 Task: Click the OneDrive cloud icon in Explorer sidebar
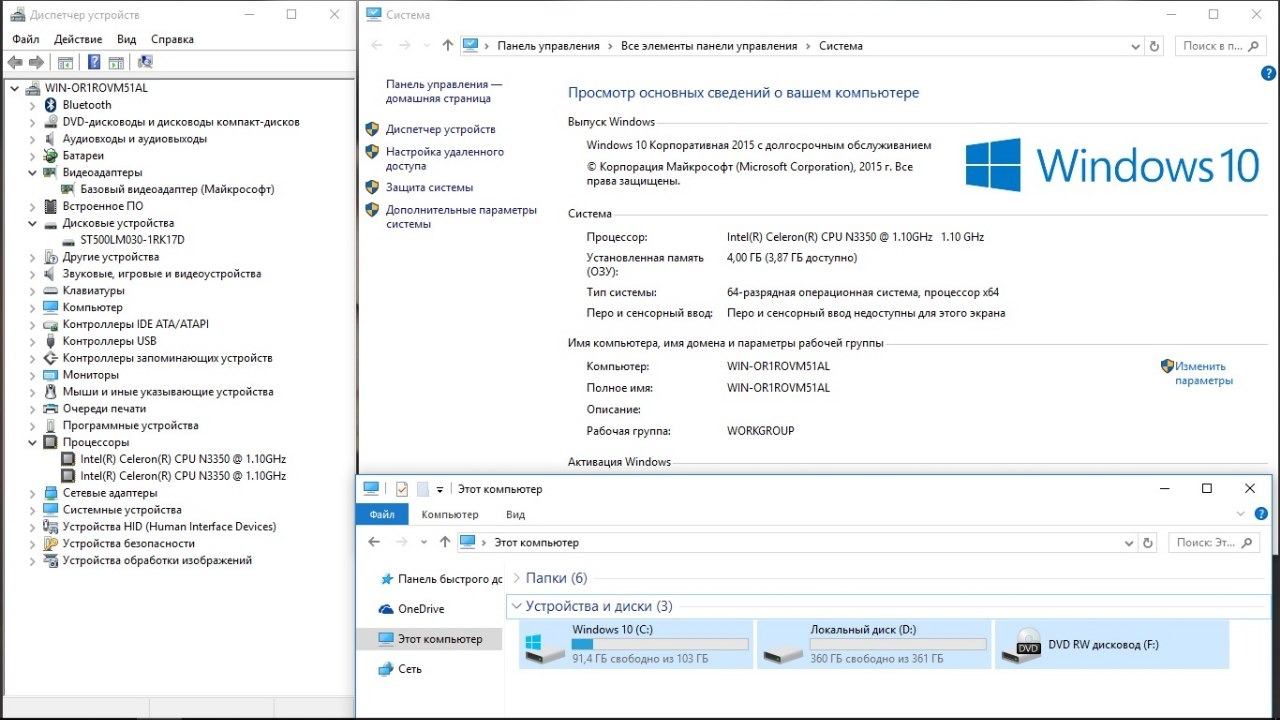[386, 609]
